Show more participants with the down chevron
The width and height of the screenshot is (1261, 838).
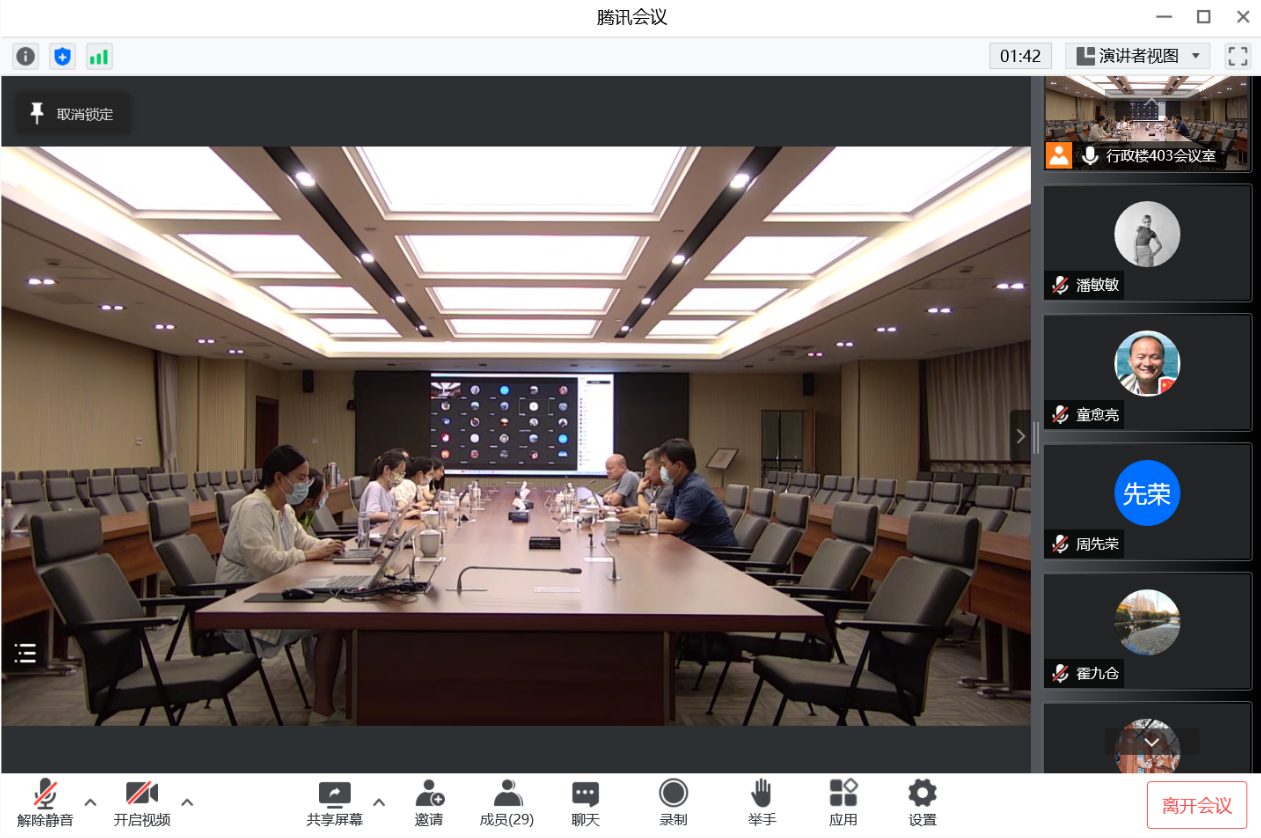tap(1152, 742)
